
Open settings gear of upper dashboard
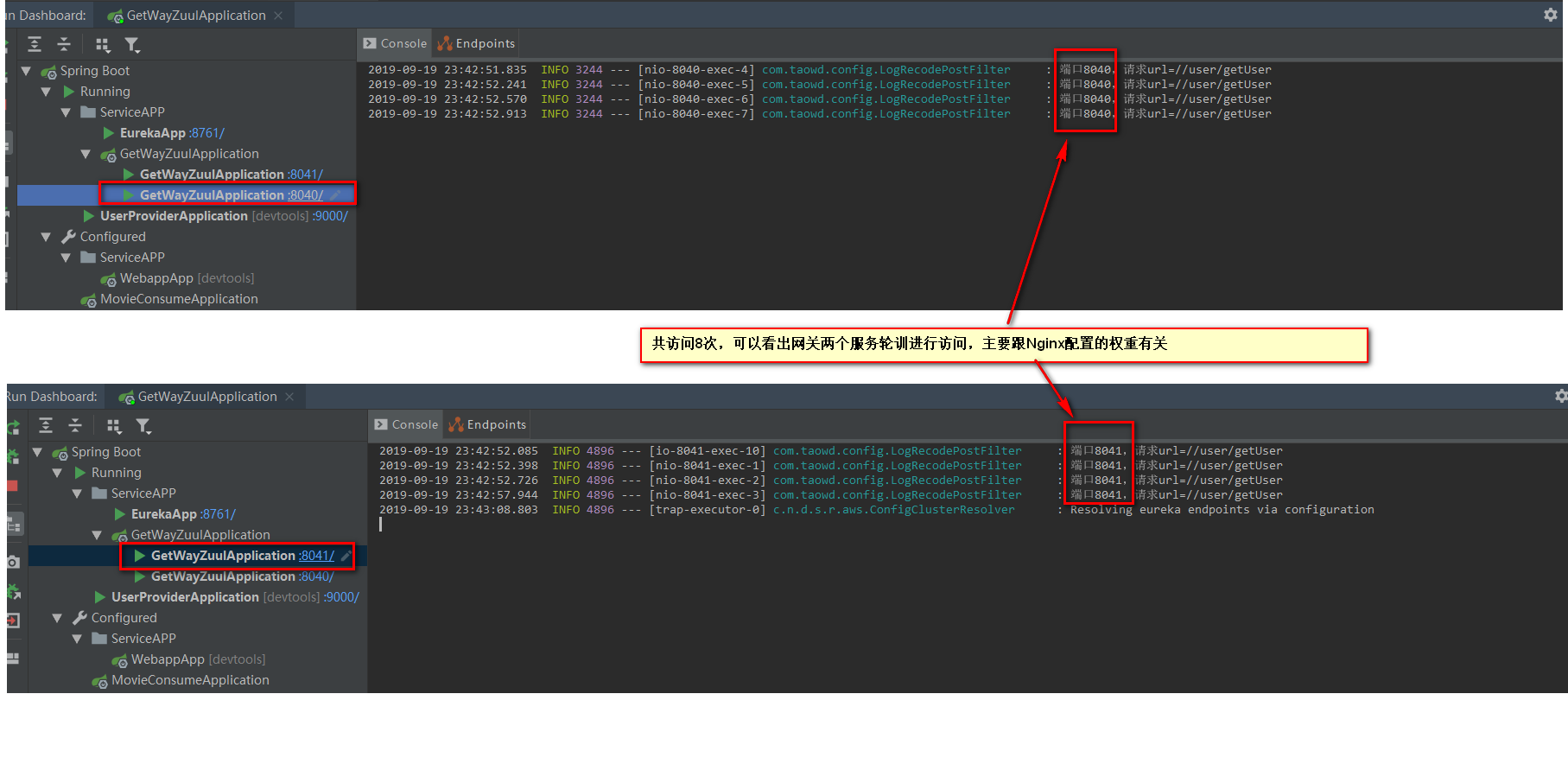pos(1551,15)
